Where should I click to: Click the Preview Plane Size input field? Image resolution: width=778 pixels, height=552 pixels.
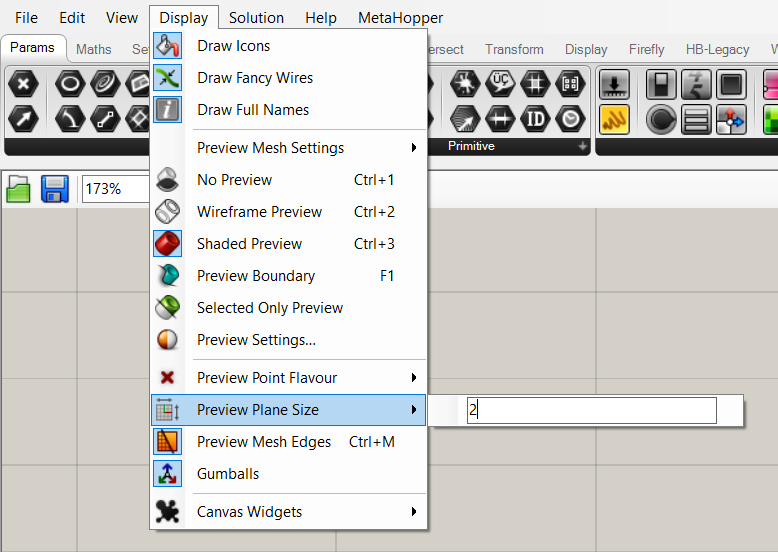click(x=591, y=410)
